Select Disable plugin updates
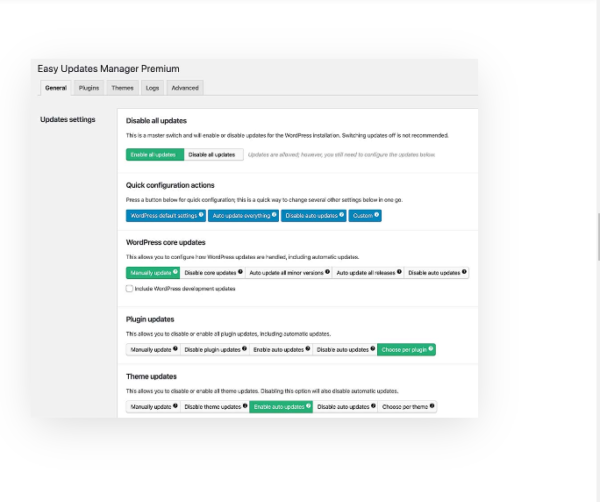 (x=215, y=350)
